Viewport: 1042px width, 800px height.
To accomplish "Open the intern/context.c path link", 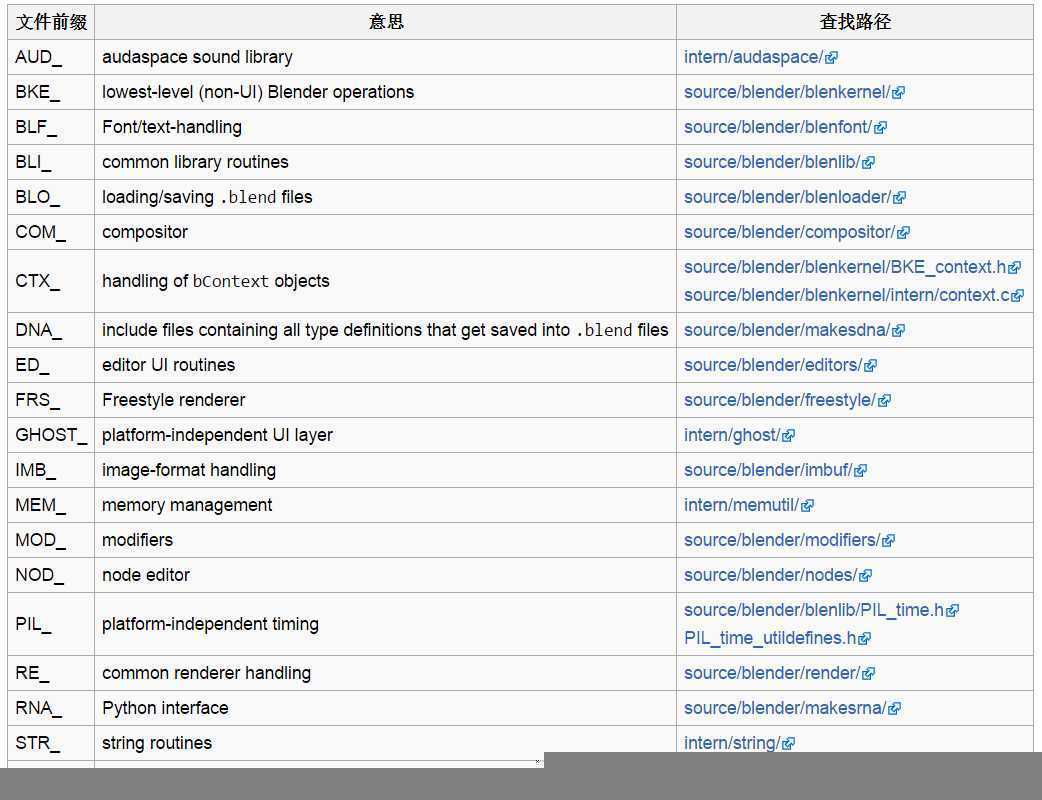I will click(x=847, y=295).
